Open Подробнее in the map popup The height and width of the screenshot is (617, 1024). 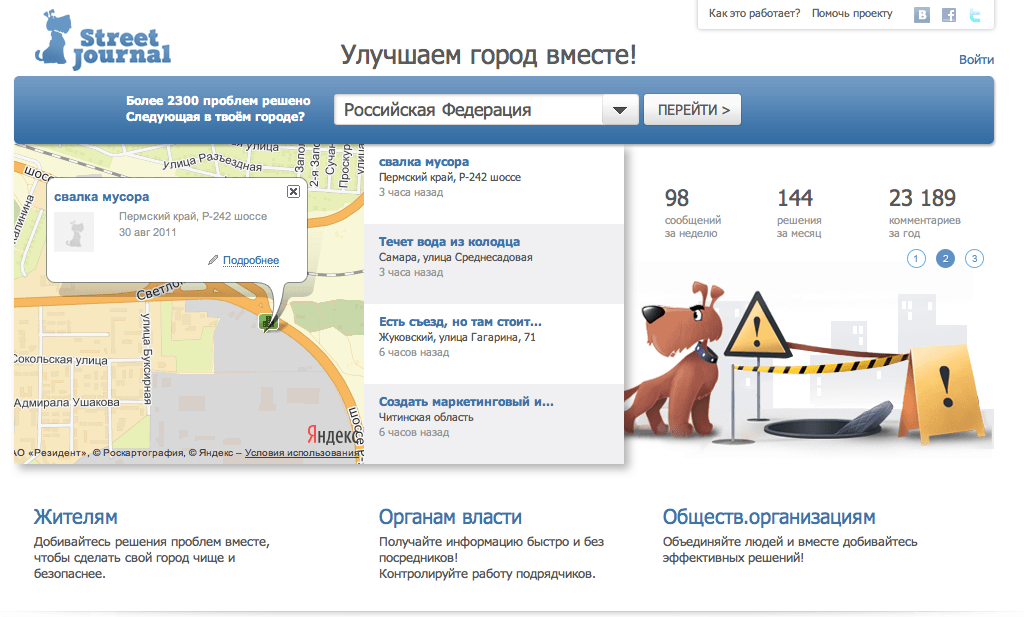click(252, 261)
